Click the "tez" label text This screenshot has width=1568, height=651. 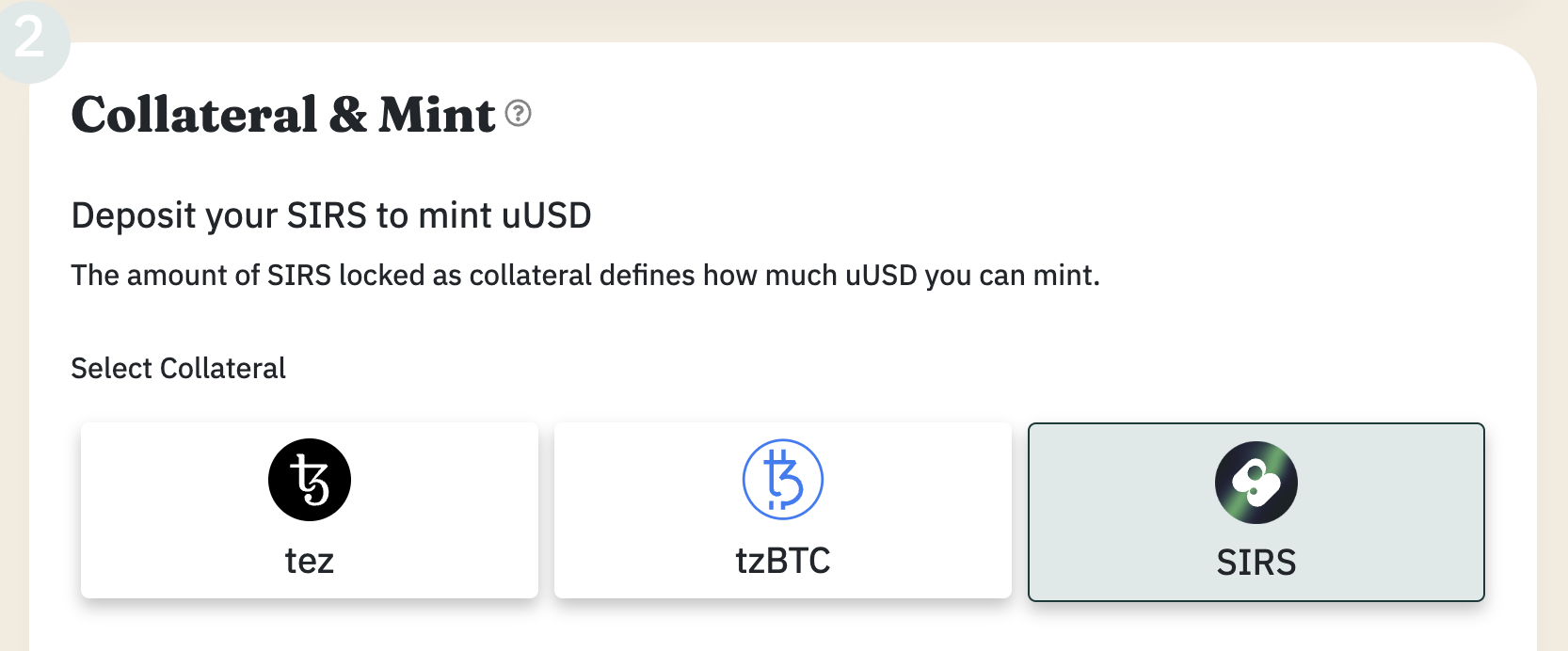coord(310,562)
